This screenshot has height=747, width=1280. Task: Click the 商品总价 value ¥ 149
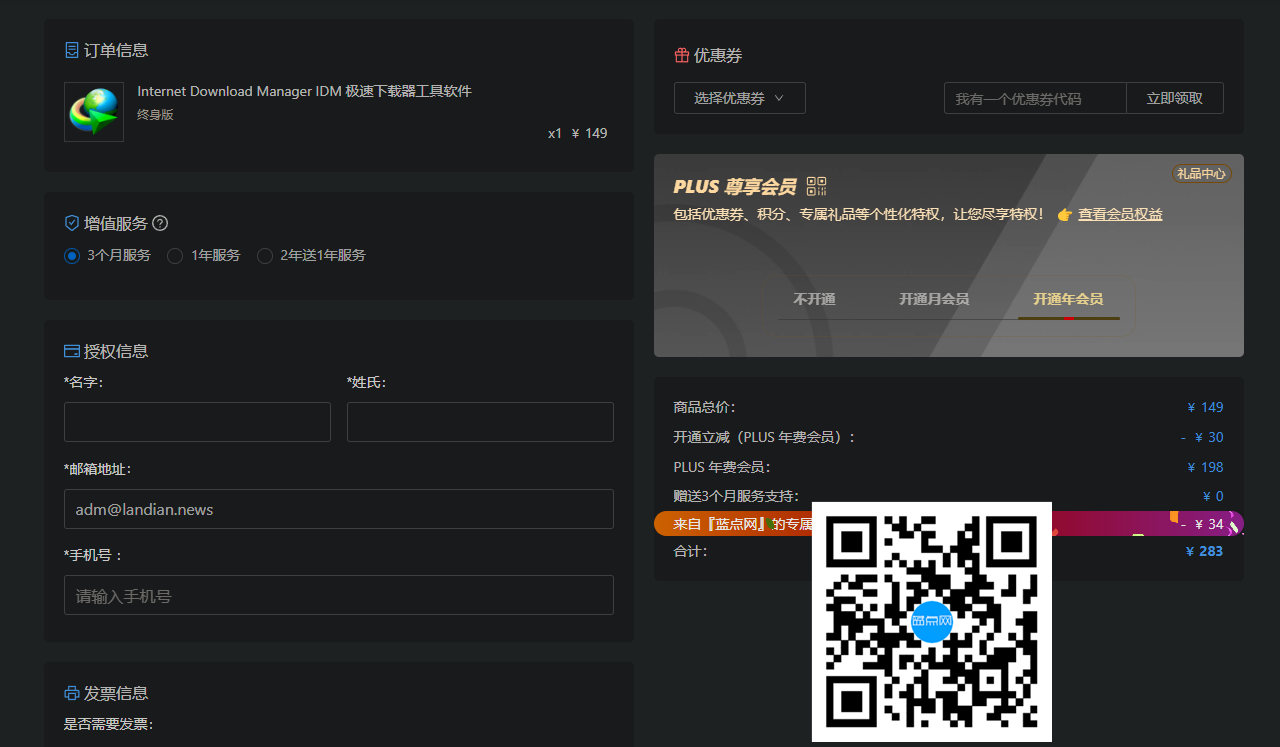1205,407
